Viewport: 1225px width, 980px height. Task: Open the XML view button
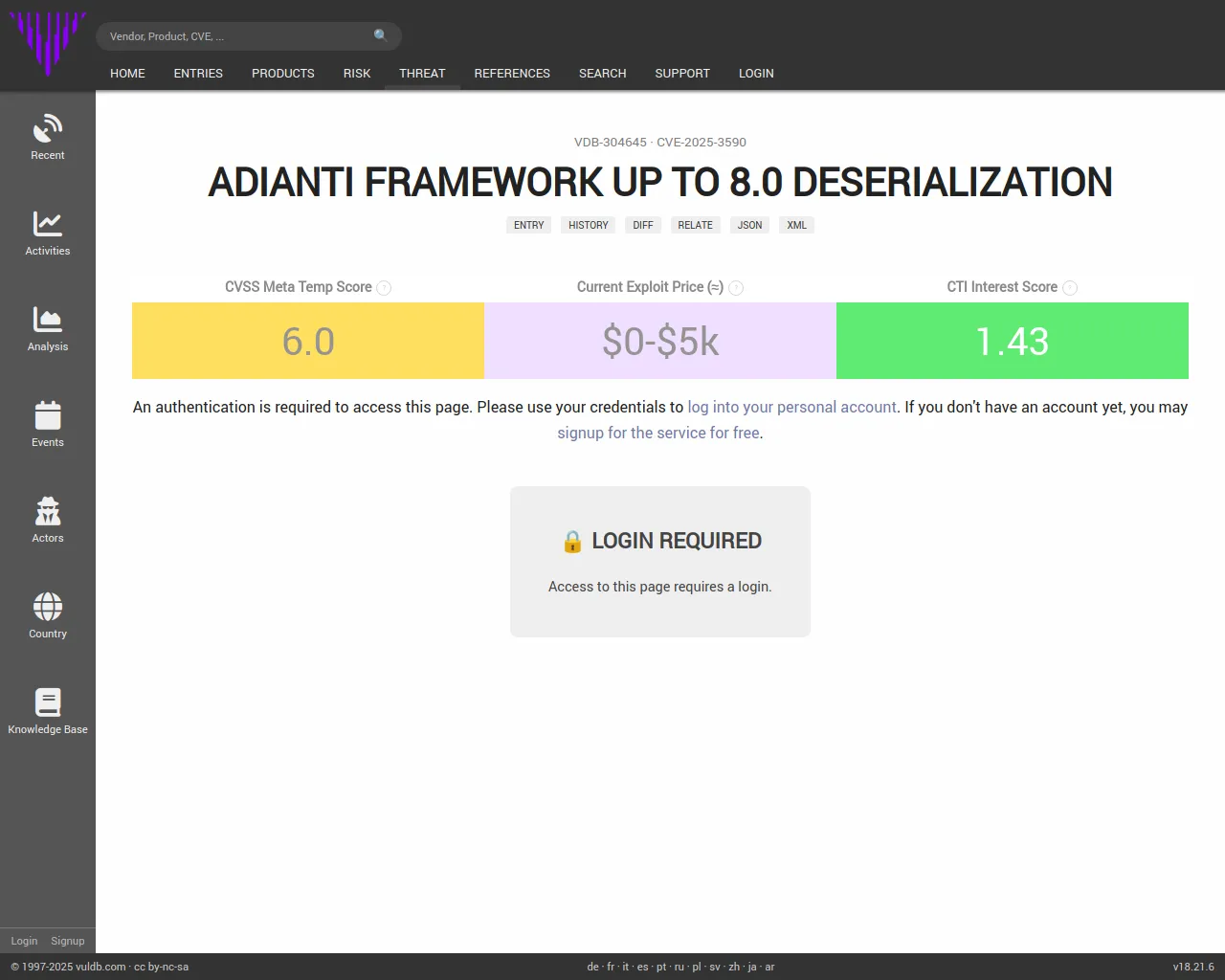pos(796,225)
